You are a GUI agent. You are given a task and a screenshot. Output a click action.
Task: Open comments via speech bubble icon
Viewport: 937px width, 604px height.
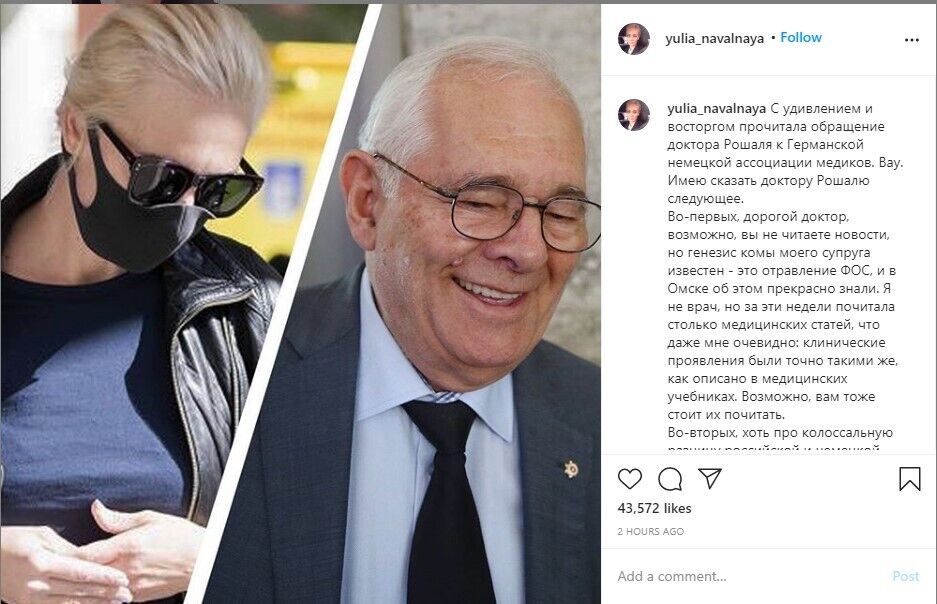coord(670,479)
